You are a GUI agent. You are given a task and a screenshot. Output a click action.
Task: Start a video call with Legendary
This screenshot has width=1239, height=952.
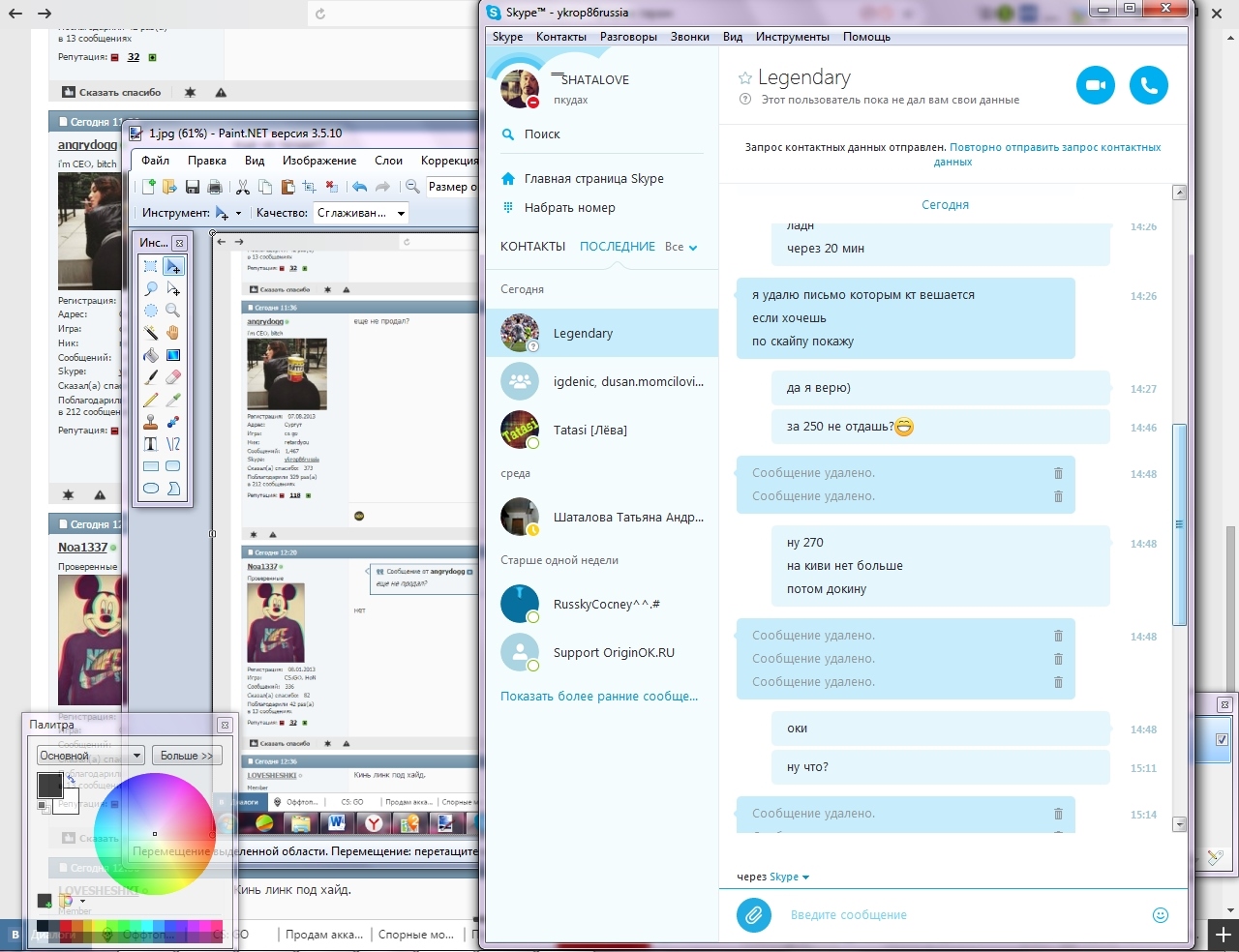coord(1096,85)
